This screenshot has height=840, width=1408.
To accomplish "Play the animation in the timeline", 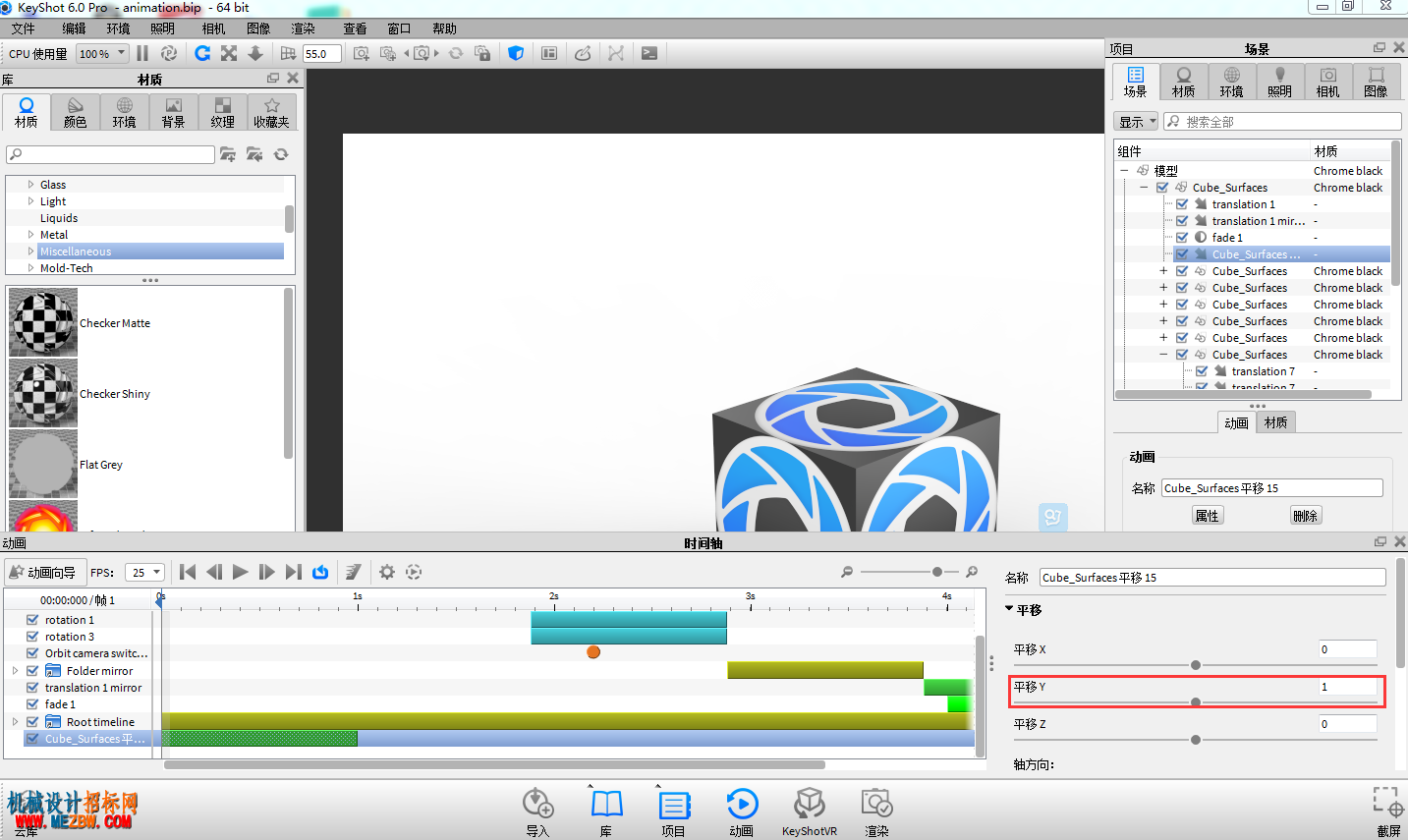I will (x=240, y=572).
